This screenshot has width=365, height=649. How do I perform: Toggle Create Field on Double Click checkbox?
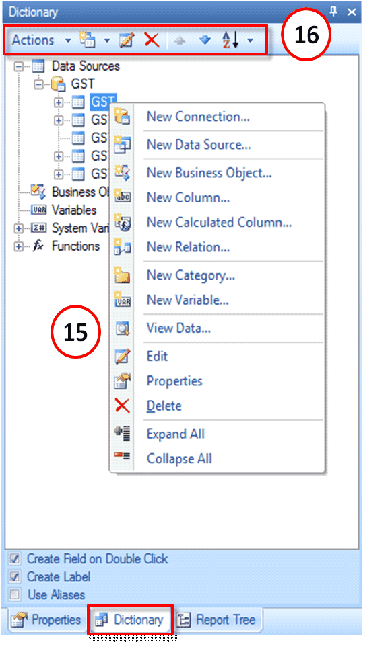pos(14,559)
